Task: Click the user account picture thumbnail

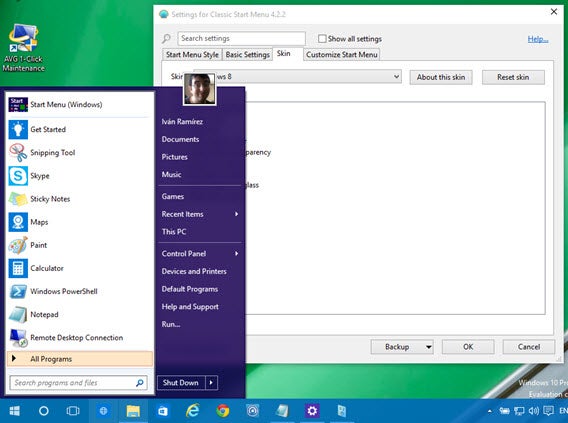Action: click(200, 89)
